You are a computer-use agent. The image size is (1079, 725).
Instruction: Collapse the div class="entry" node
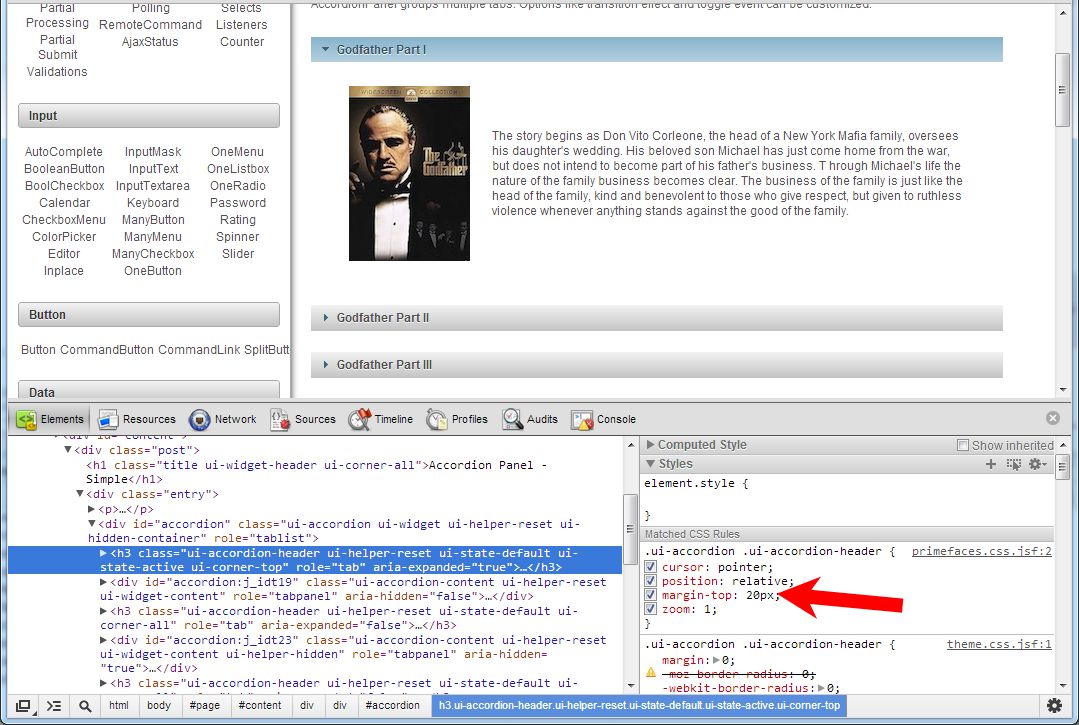80,494
